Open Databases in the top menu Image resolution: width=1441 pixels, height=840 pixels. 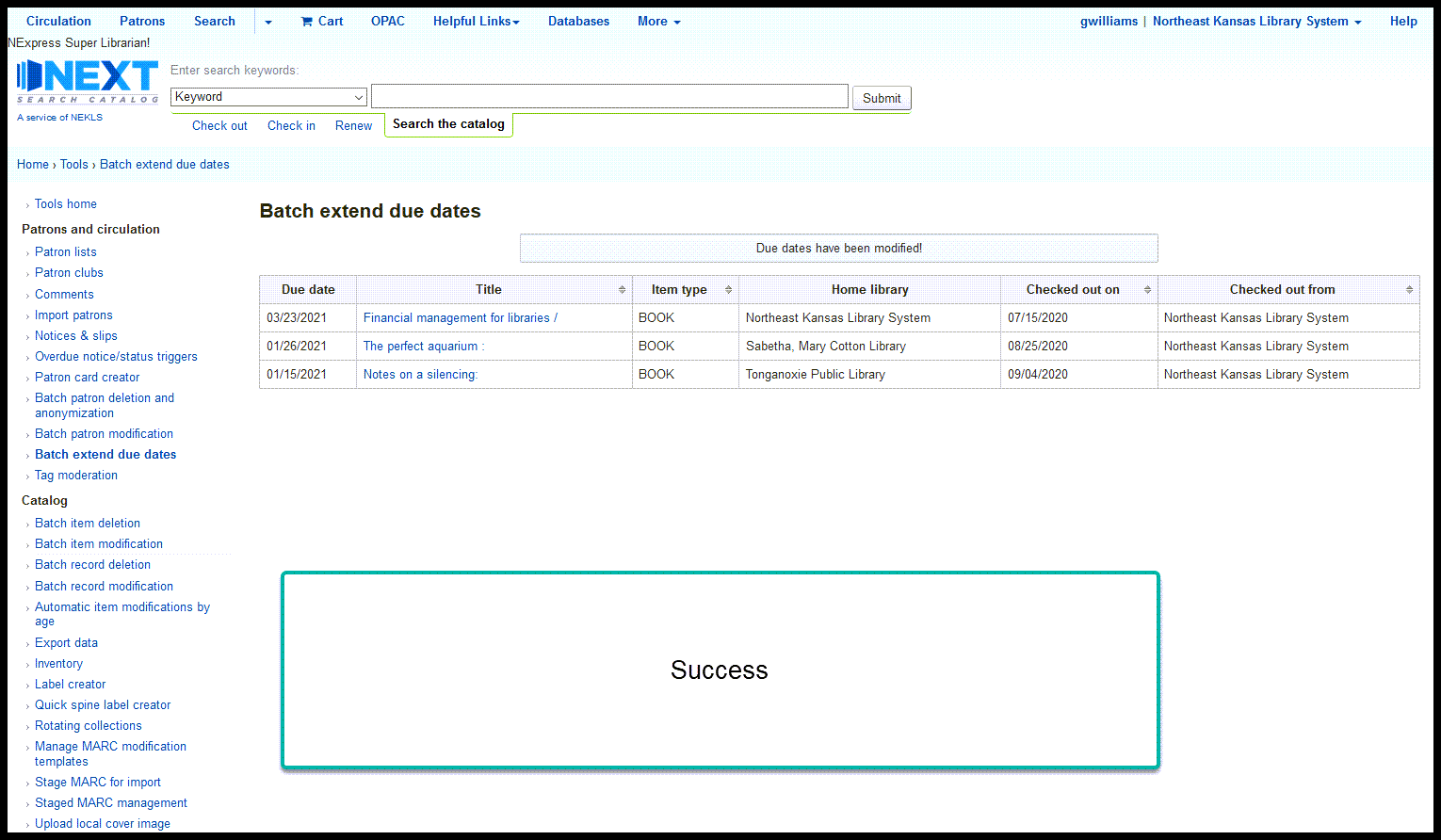[x=578, y=21]
